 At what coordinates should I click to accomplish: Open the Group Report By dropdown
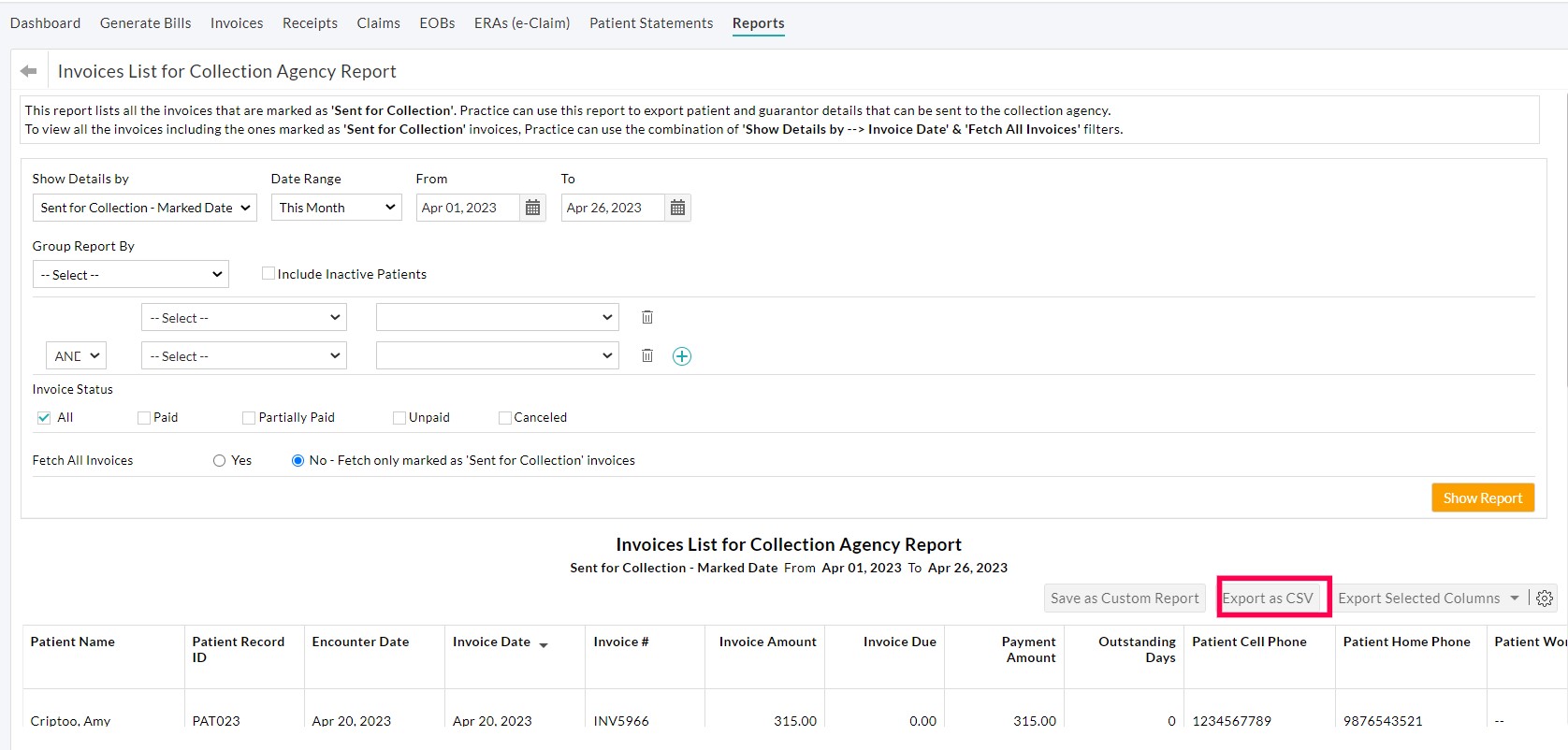coord(131,274)
